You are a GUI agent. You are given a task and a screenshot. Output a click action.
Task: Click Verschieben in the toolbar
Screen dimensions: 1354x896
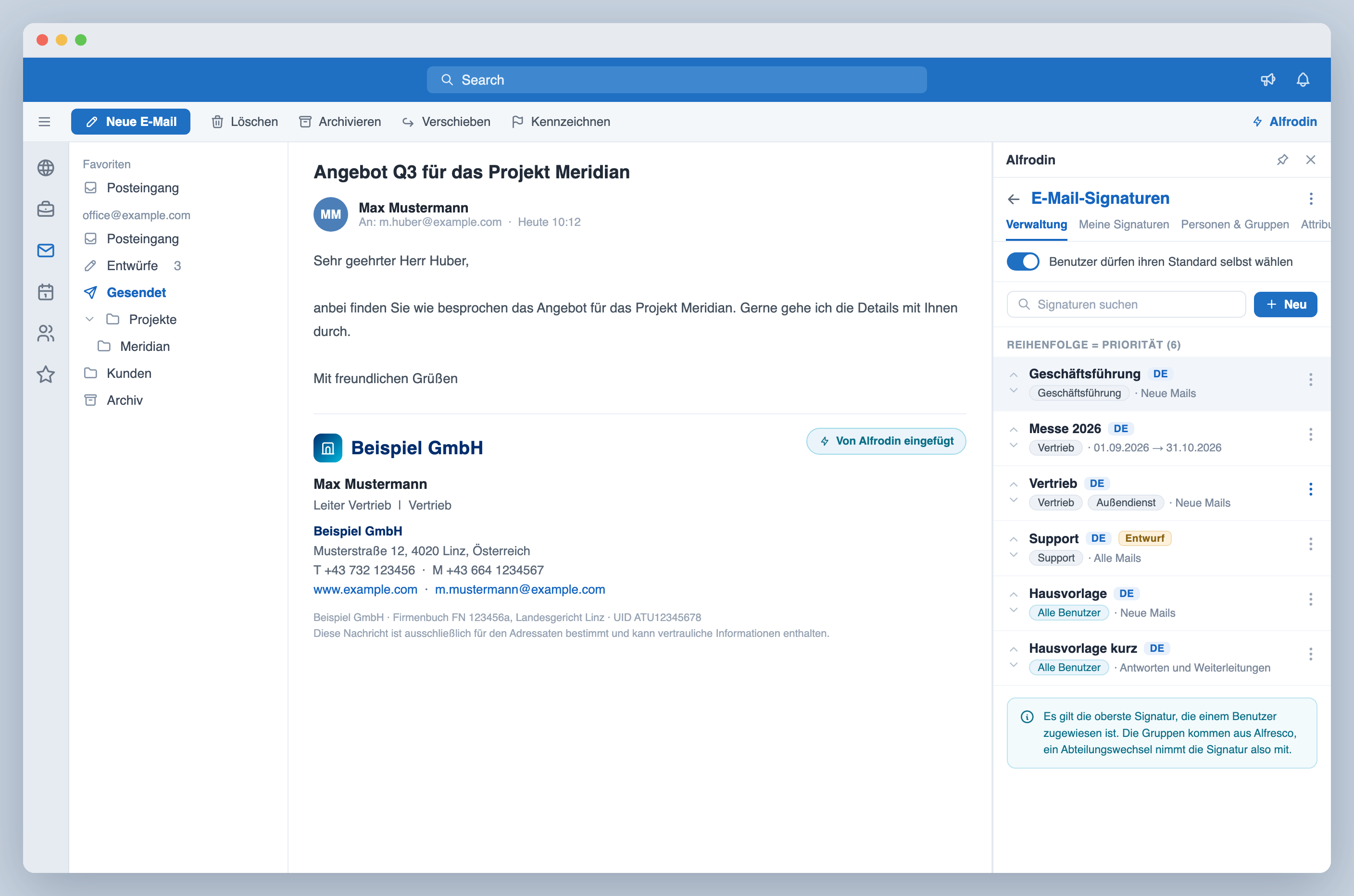[446, 122]
